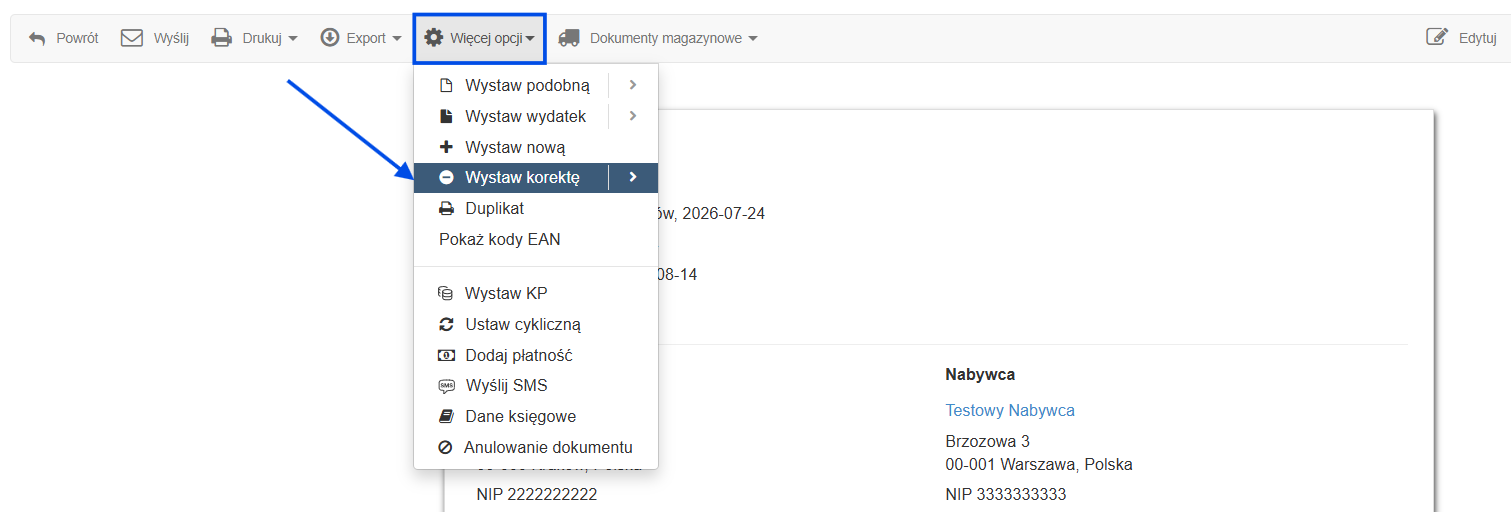Click the Wystaw podobną document icon
This screenshot has width=1511, height=512.
click(446, 86)
